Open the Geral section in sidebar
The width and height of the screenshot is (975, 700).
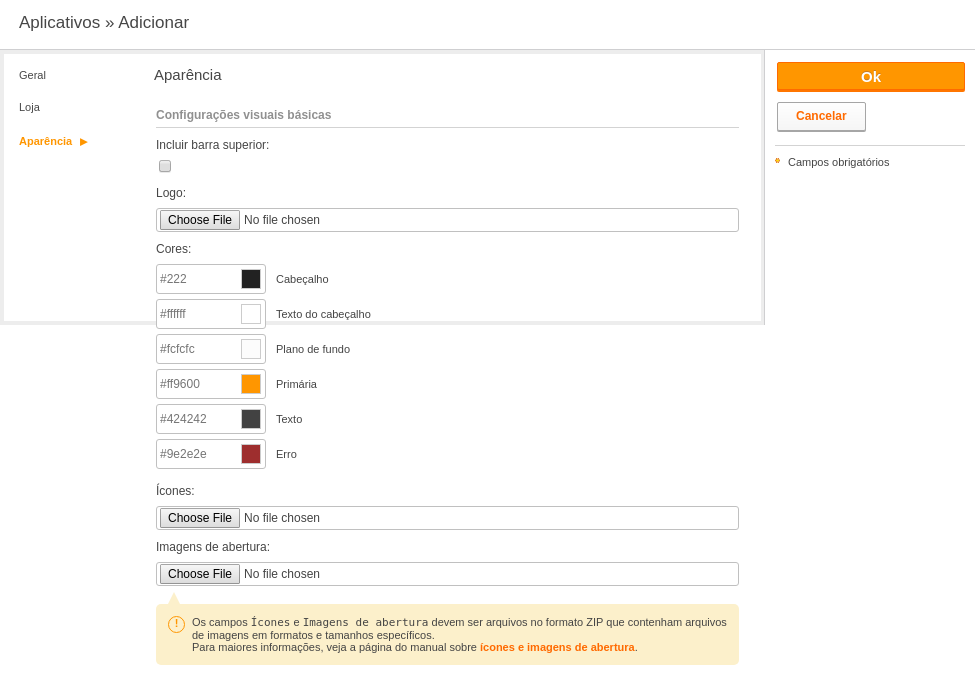coord(32,75)
